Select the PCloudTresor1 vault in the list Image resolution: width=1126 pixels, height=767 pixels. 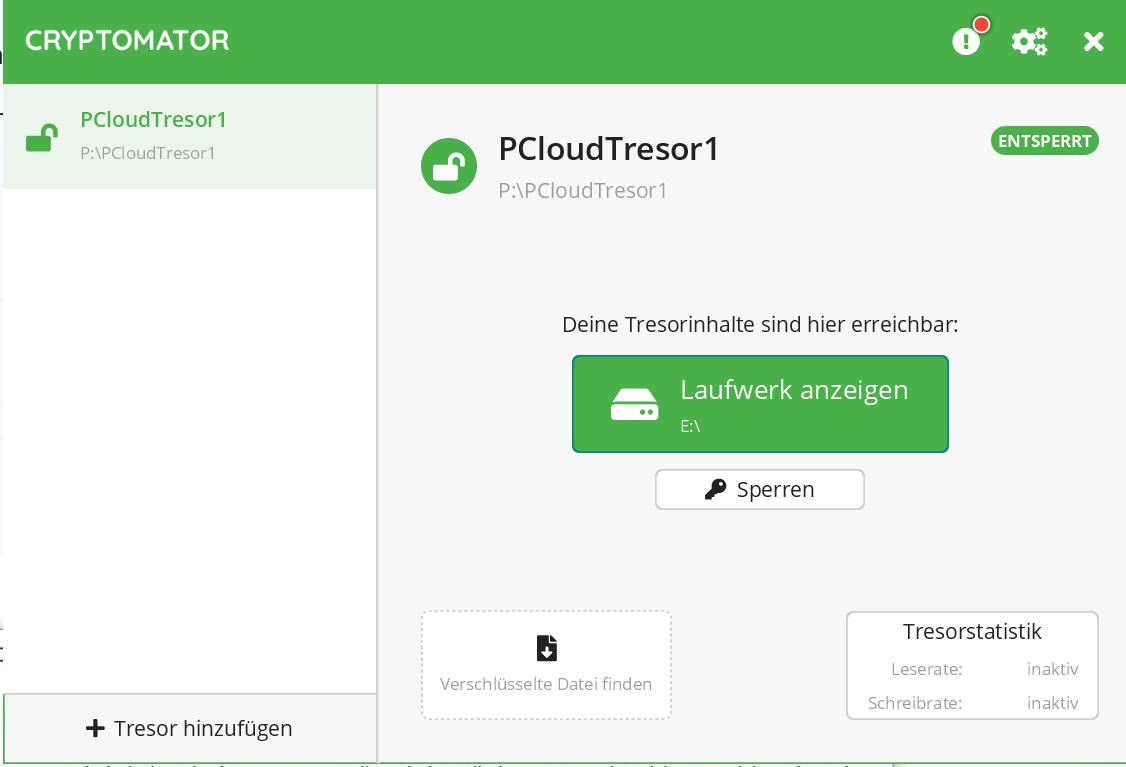(x=190, y=136)
